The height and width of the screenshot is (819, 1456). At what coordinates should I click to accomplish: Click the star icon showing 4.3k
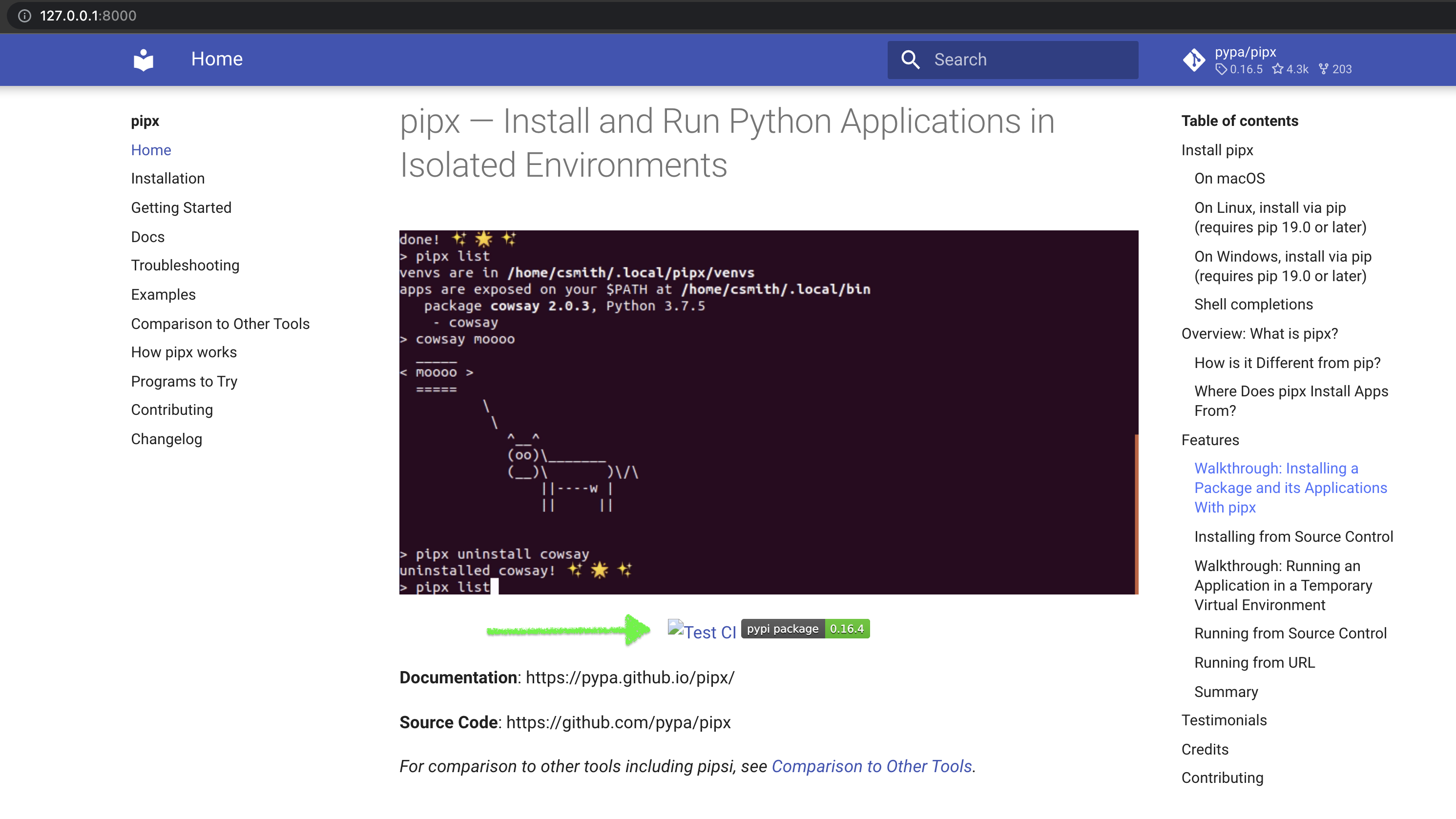(x=1278, y=69)
